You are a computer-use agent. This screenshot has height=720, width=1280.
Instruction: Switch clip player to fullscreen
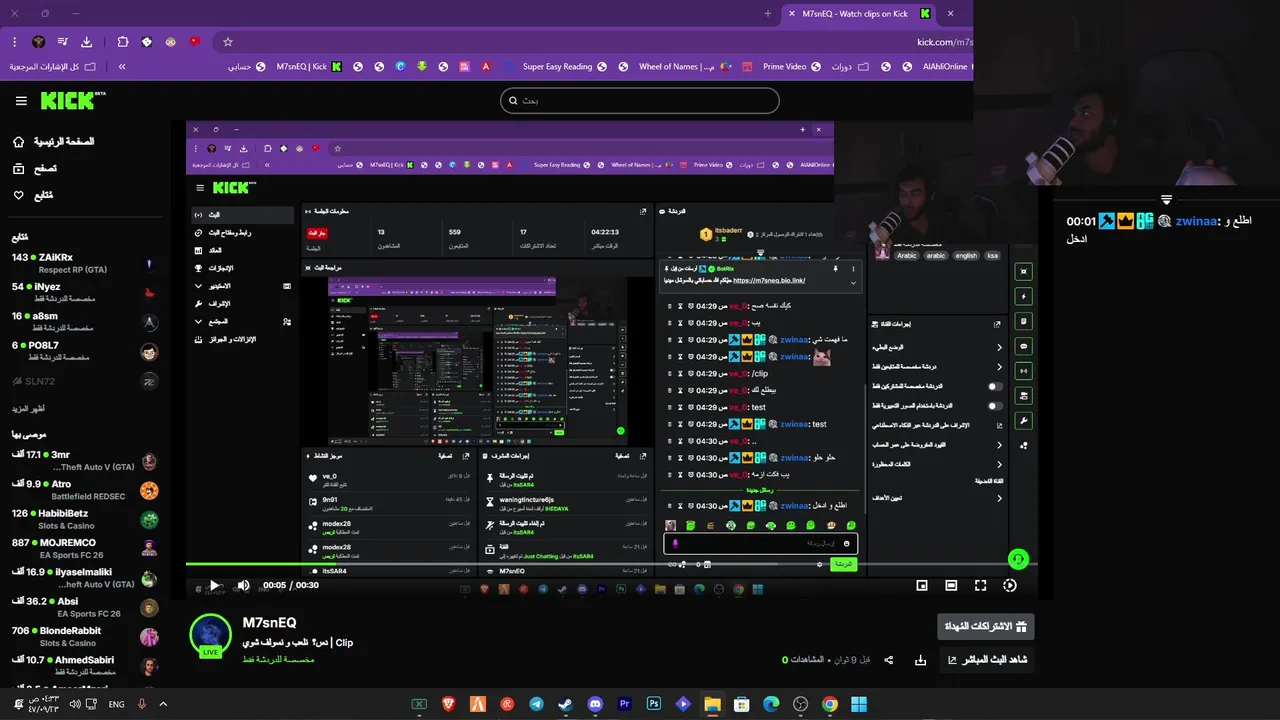[x=980, y=585]
